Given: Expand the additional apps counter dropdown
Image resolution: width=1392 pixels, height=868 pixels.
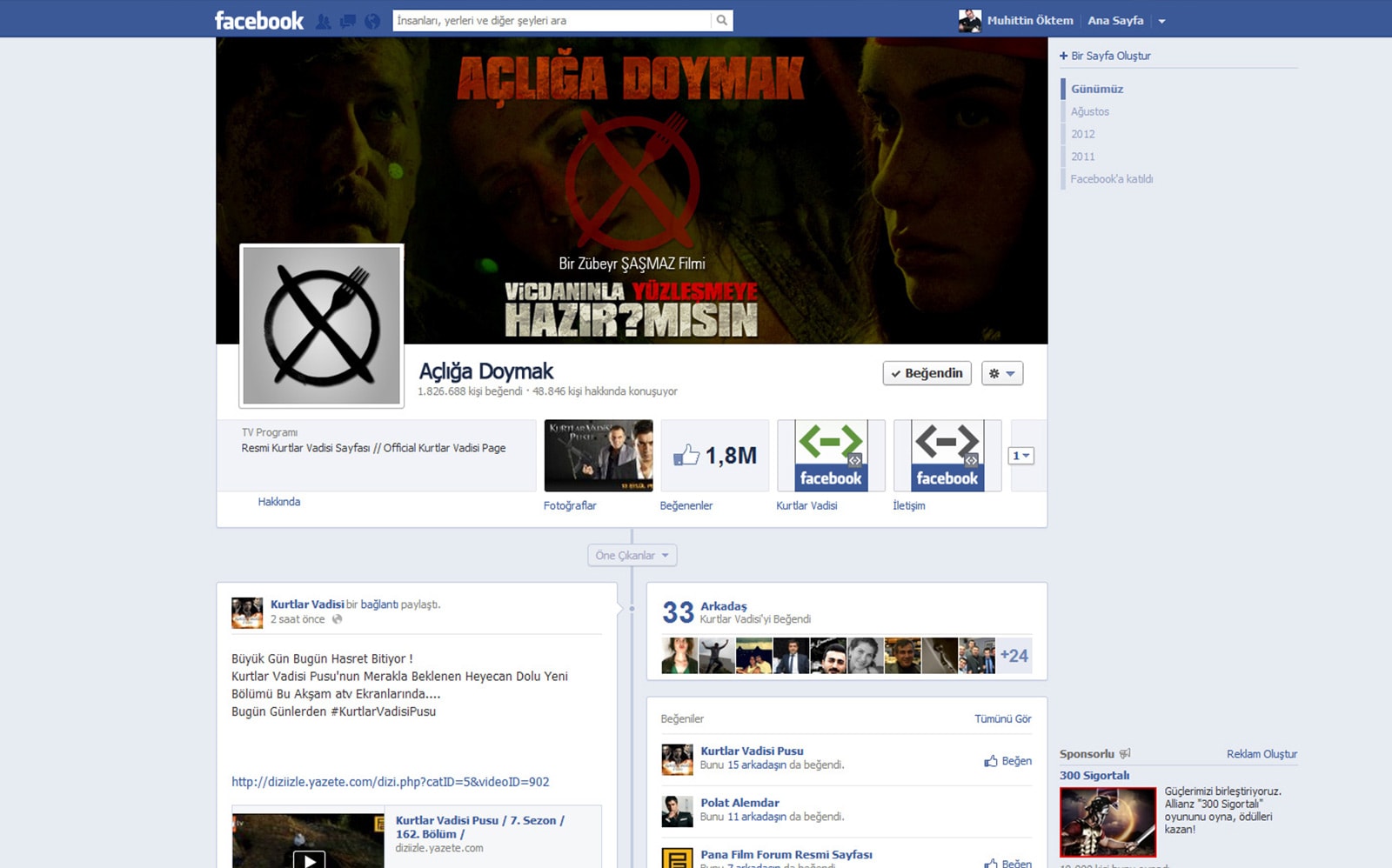Looking at the screenshot, I should (x=1021, y=456).
